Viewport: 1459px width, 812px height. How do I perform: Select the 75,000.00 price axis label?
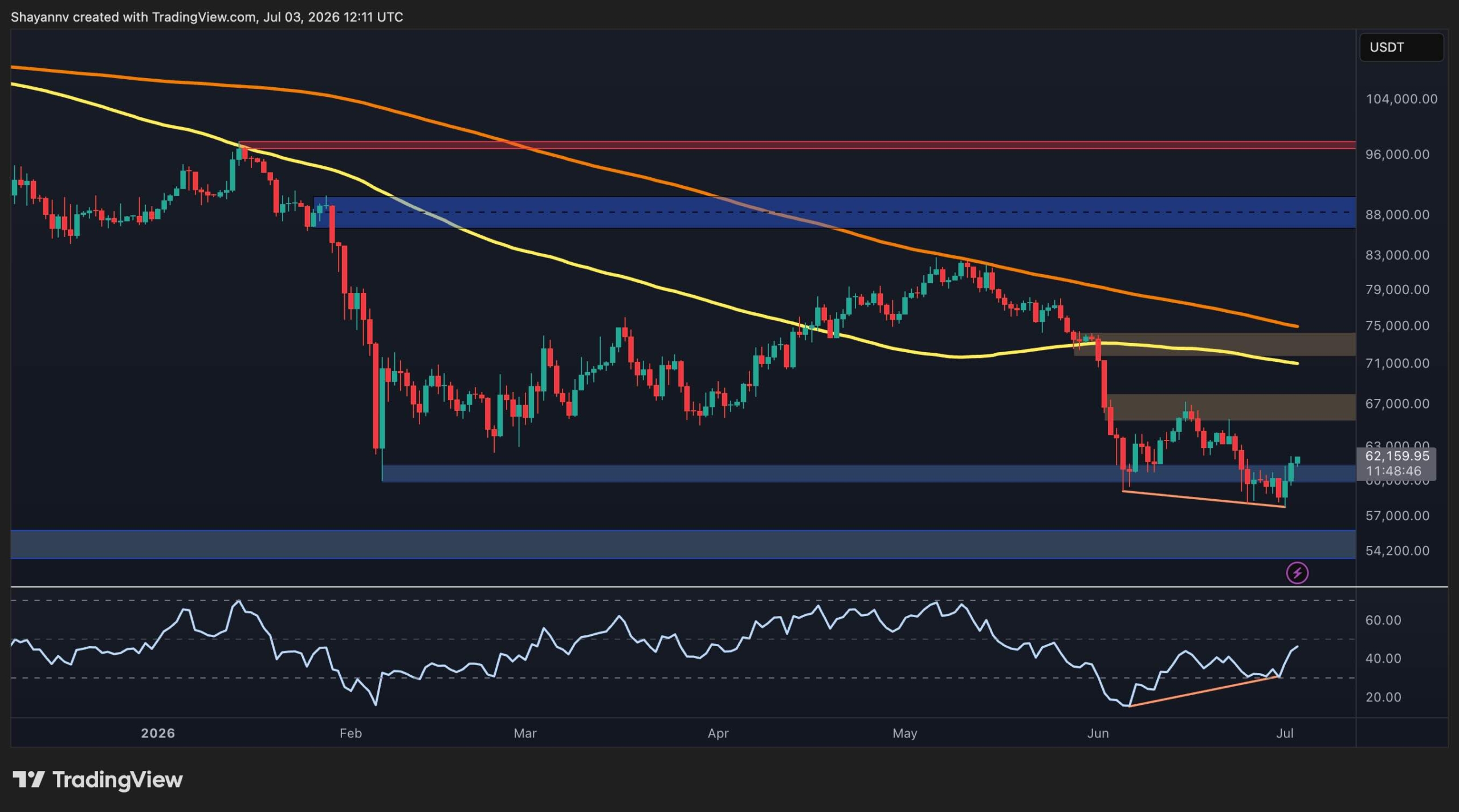[x=1397, y=325]
